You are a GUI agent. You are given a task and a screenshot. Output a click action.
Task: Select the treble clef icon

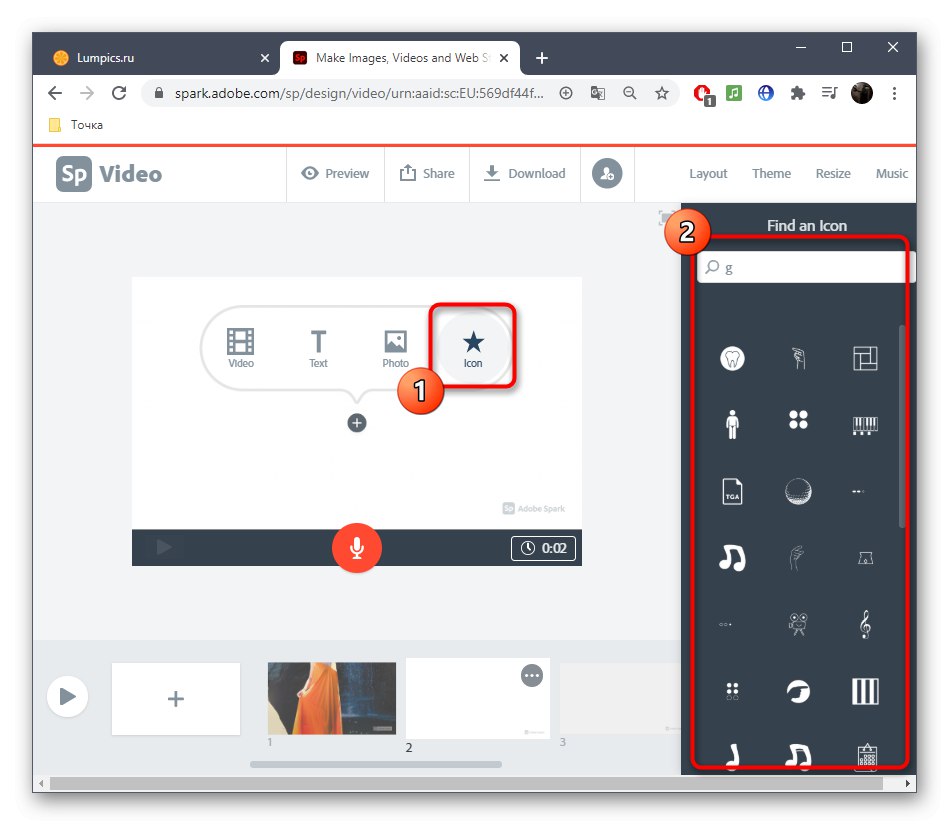point(864,624)
